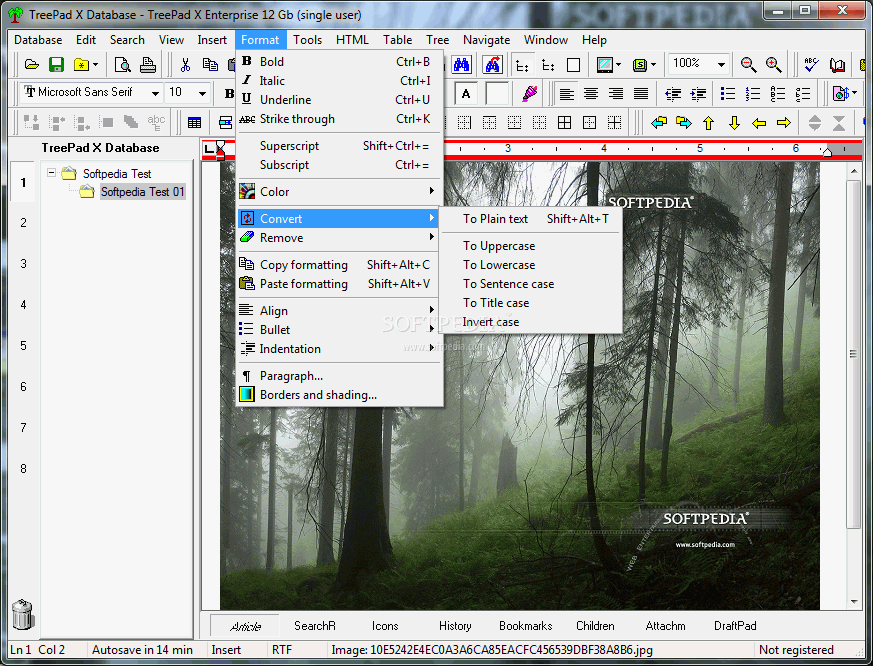Image resolution: width=873 pixels, height=666 pixels.
Task: Zoom out with the minus magnifier icon
Action: point(748,65)
